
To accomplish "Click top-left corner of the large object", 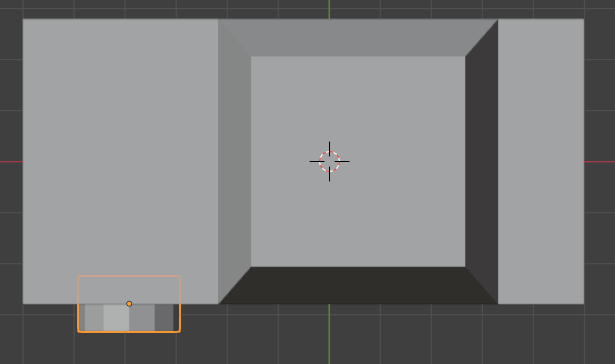I will click(x=23, y=19).
